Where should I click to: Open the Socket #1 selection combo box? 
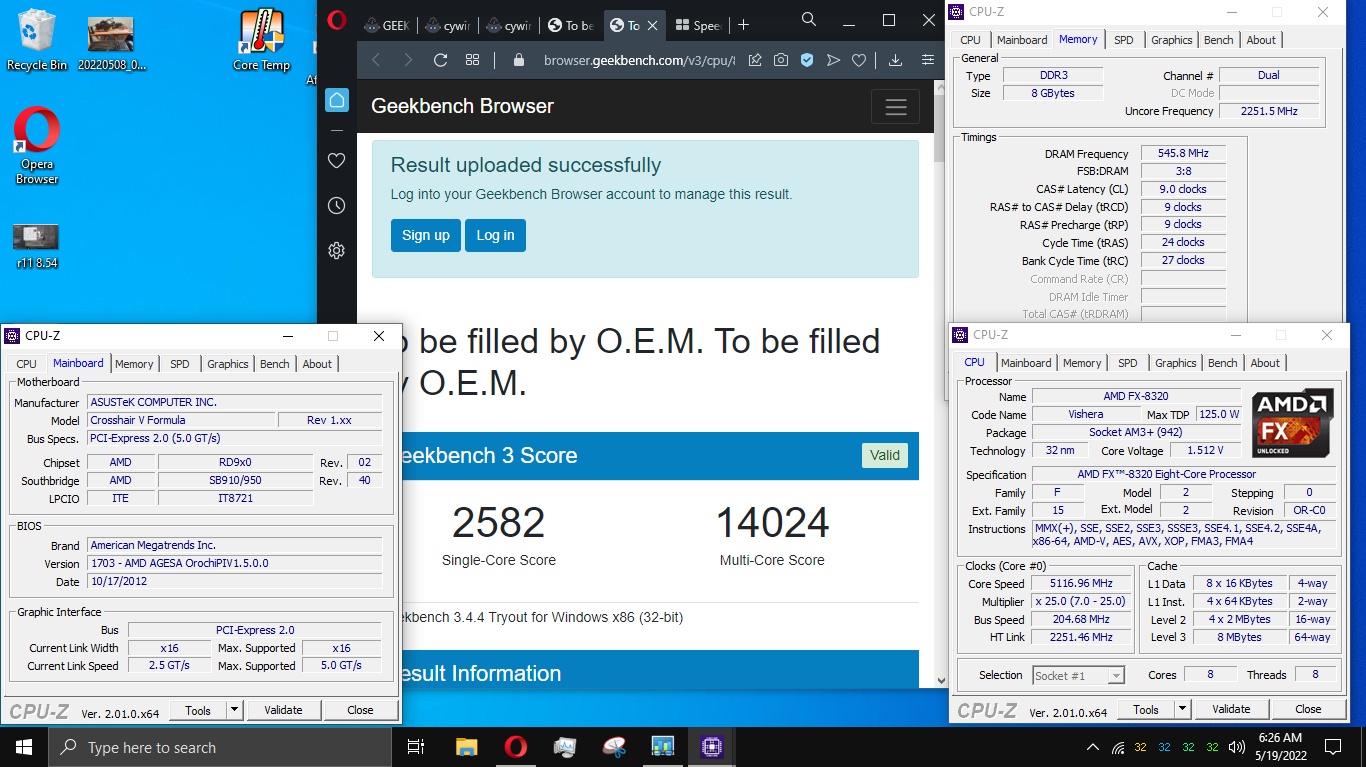[x=1078, y=676]
